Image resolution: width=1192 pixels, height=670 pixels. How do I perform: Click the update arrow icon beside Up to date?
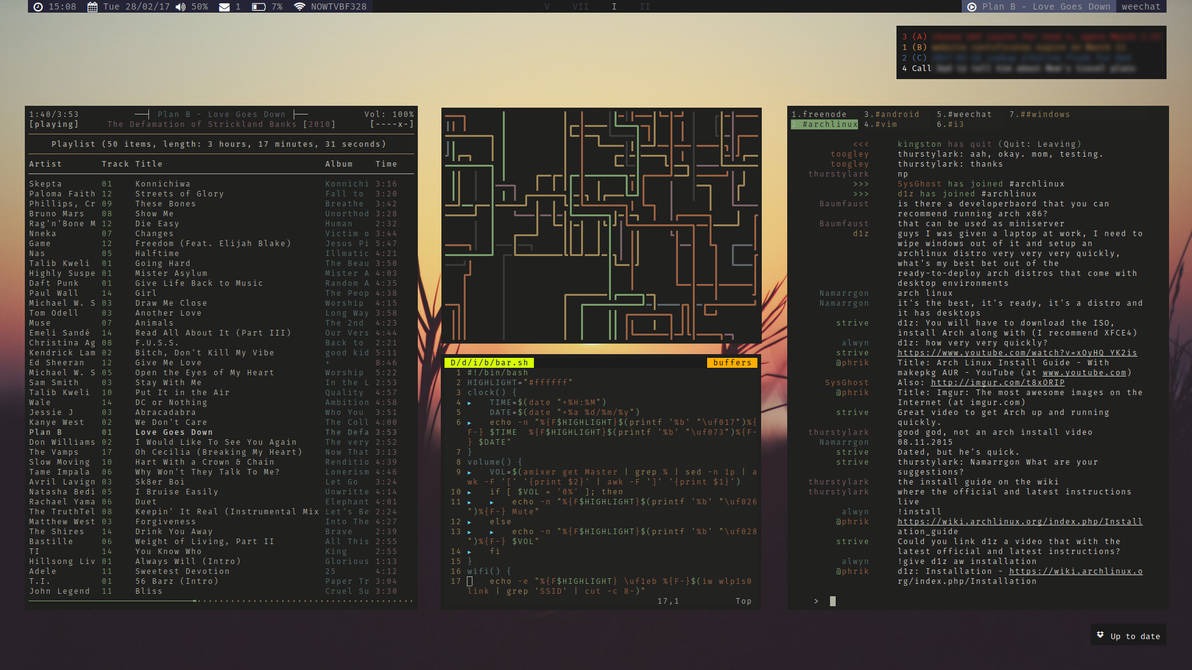(x=1100, y=635)
